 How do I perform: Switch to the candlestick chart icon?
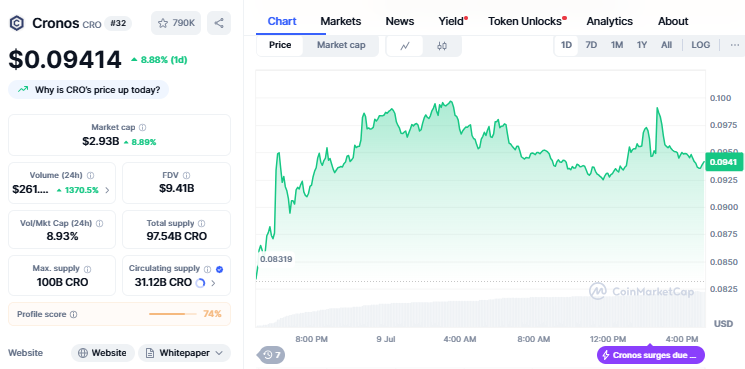click(x=442, y=46)
